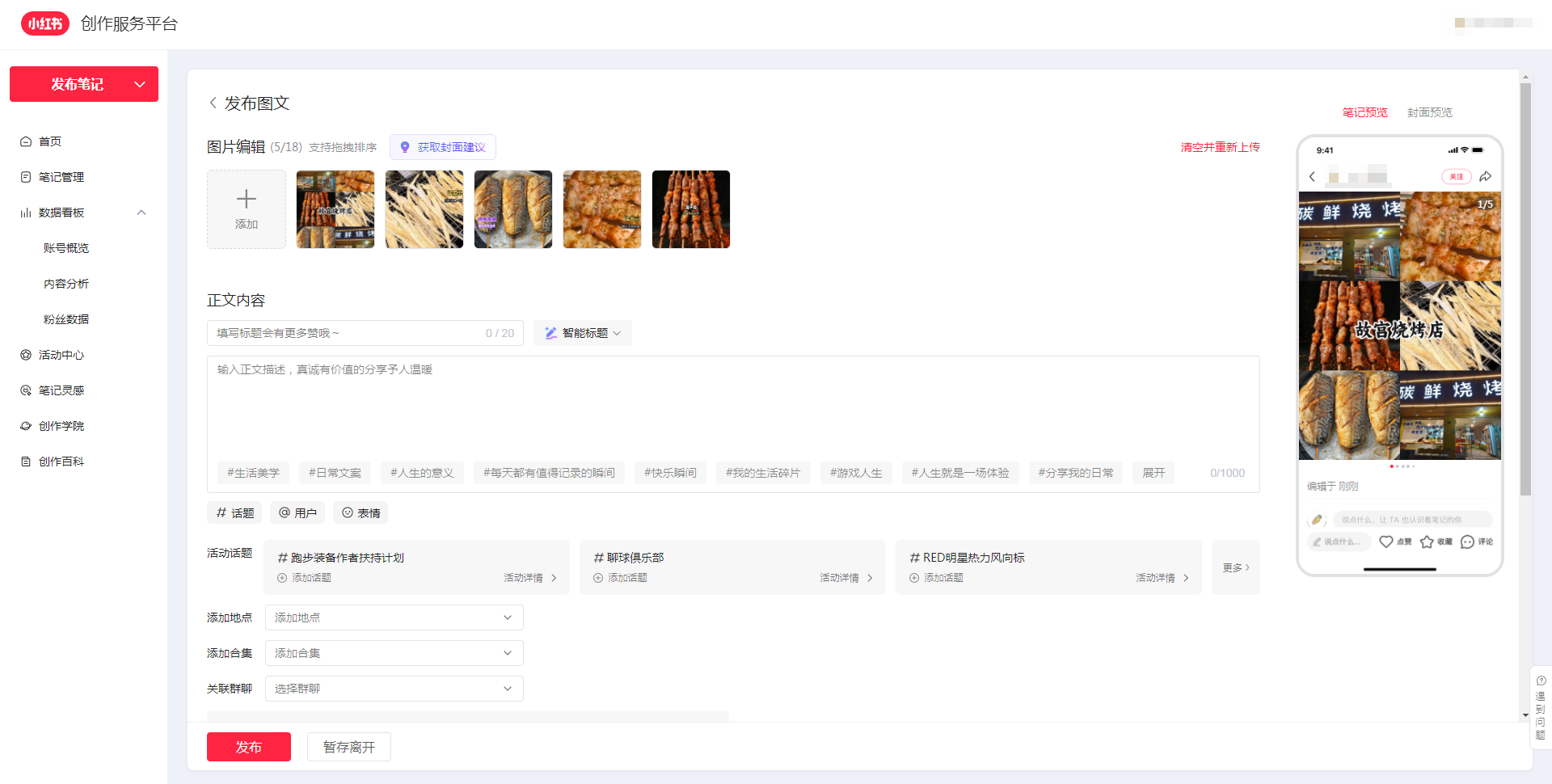
Task: Expand the suggested hashtags with 展开
Action: click(x=1153, y=473)
